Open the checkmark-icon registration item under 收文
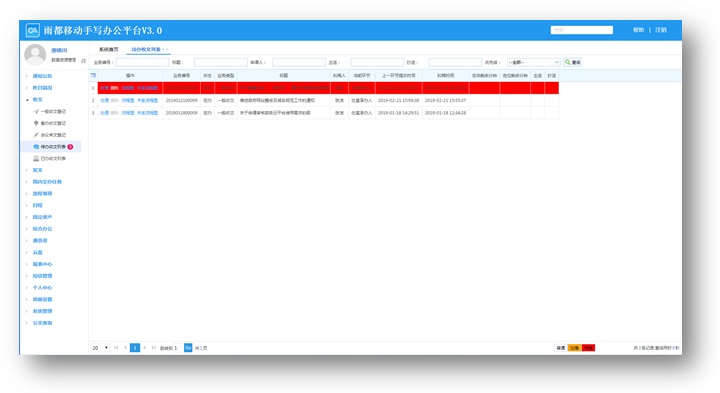 pos(50,112)
